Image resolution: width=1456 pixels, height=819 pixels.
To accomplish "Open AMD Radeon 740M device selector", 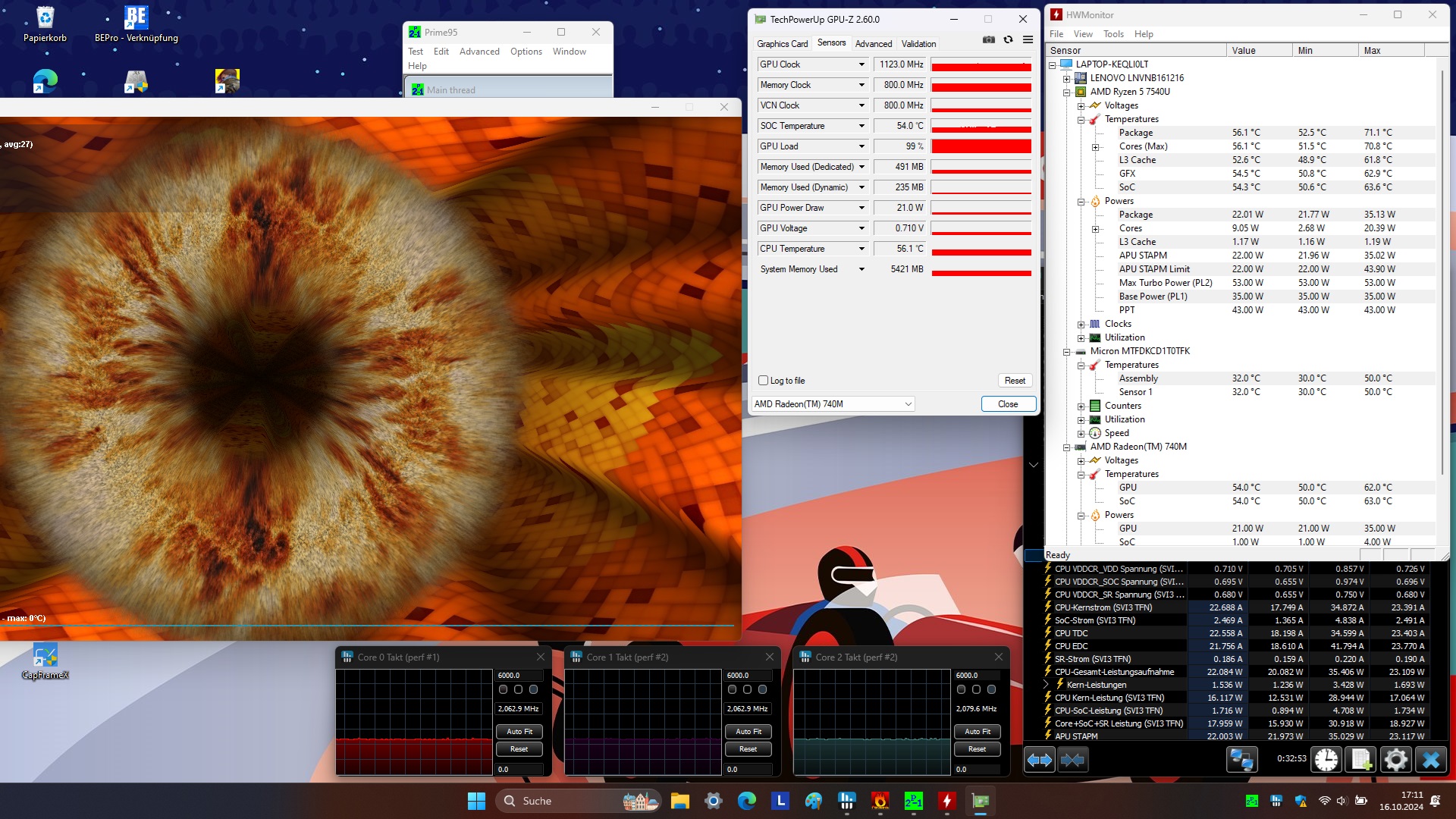I will 833,404.
